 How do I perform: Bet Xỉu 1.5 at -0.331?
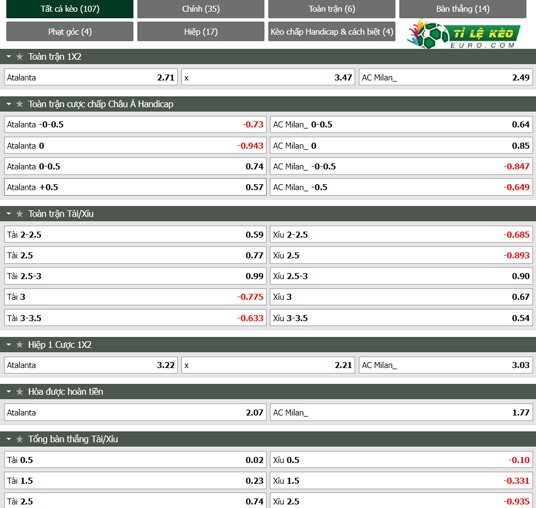401,481
